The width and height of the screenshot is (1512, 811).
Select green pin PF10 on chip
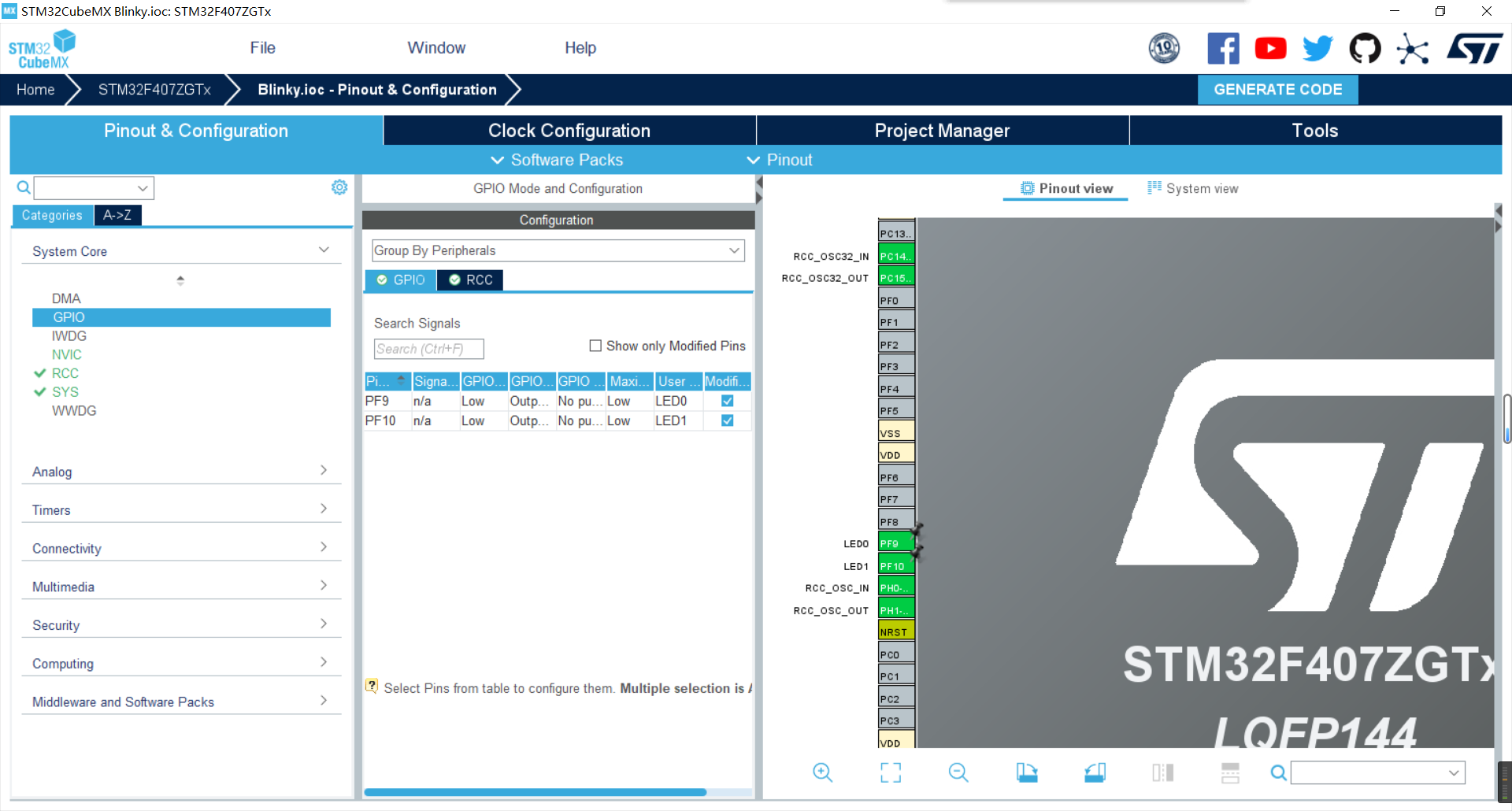click(896, 565)
